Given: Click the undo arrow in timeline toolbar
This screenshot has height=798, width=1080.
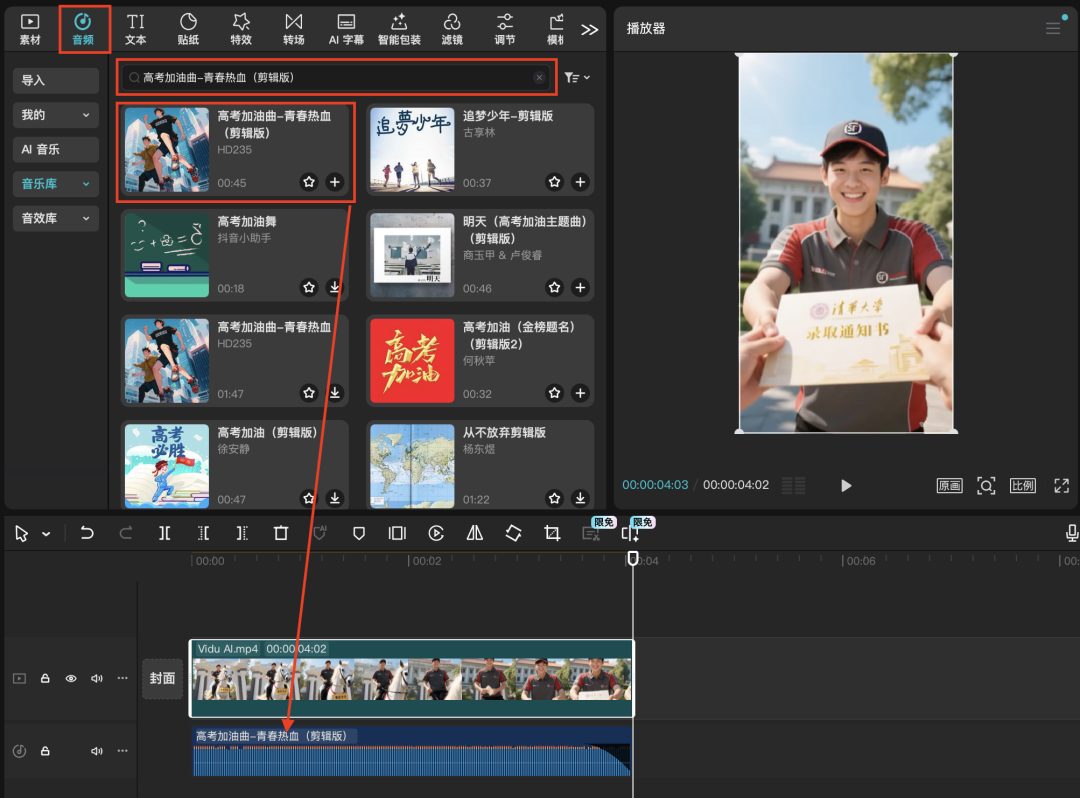Looking at the screenshot, I should point(87,534).
